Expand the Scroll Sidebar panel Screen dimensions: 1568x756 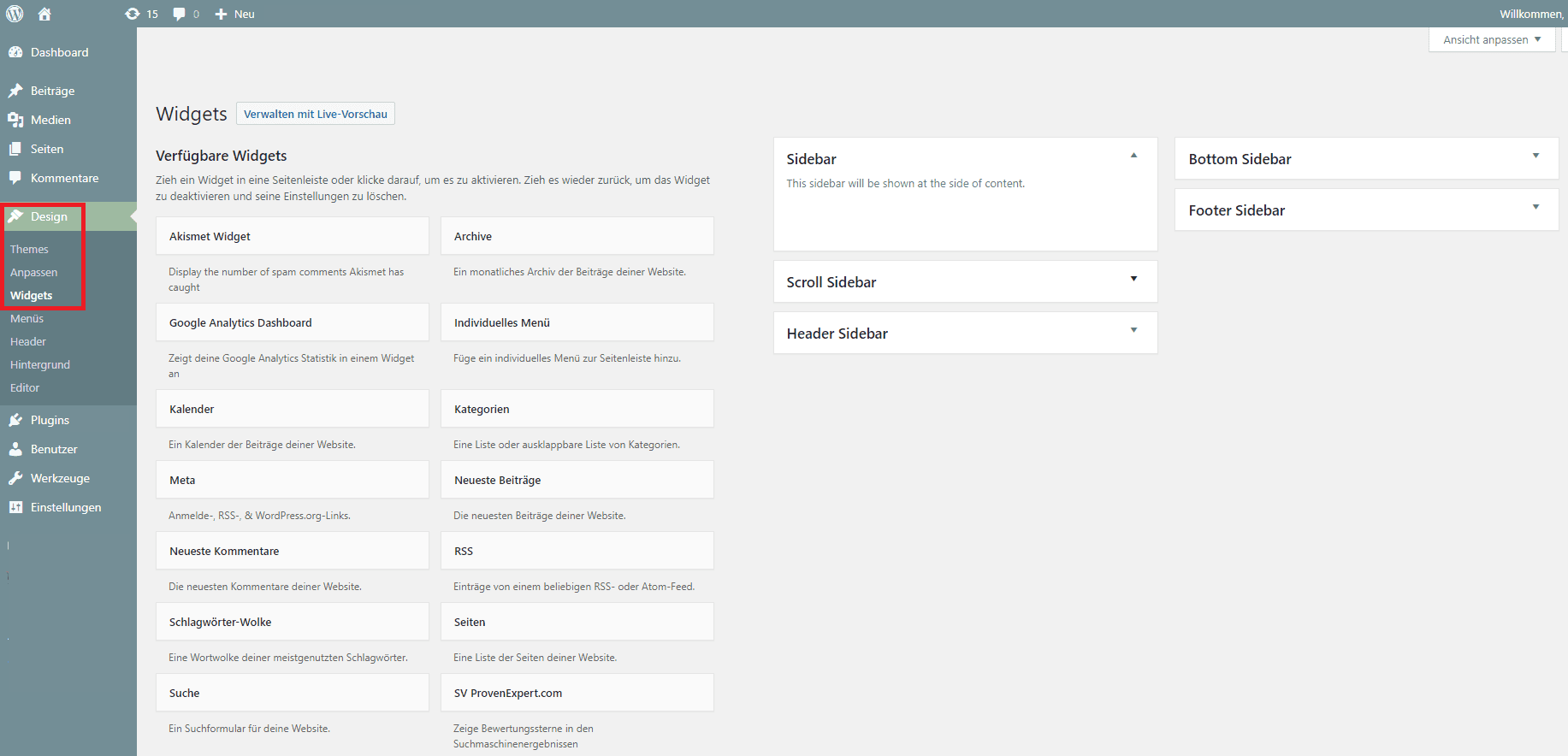(x=1133, y=279)
